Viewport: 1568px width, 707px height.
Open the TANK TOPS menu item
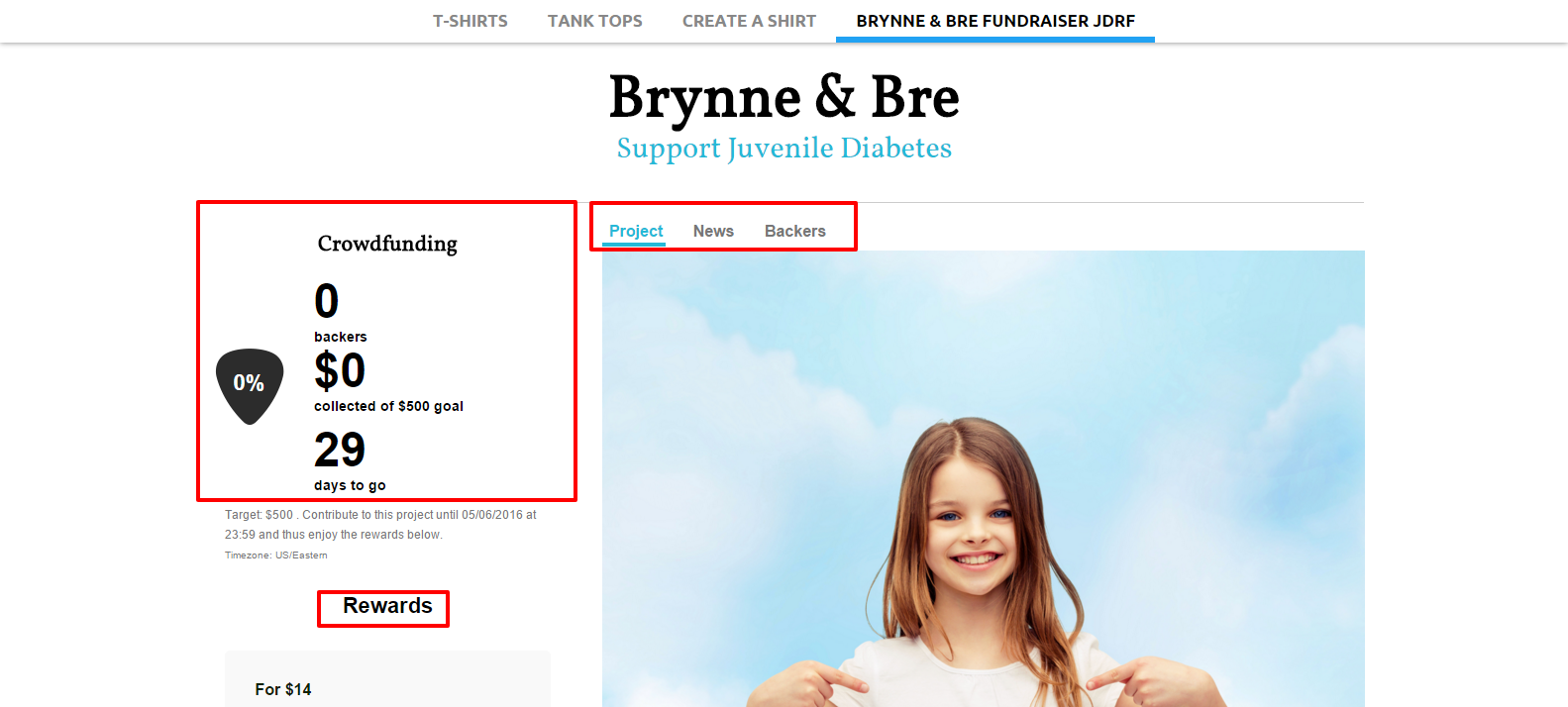[x=595, y=21]
